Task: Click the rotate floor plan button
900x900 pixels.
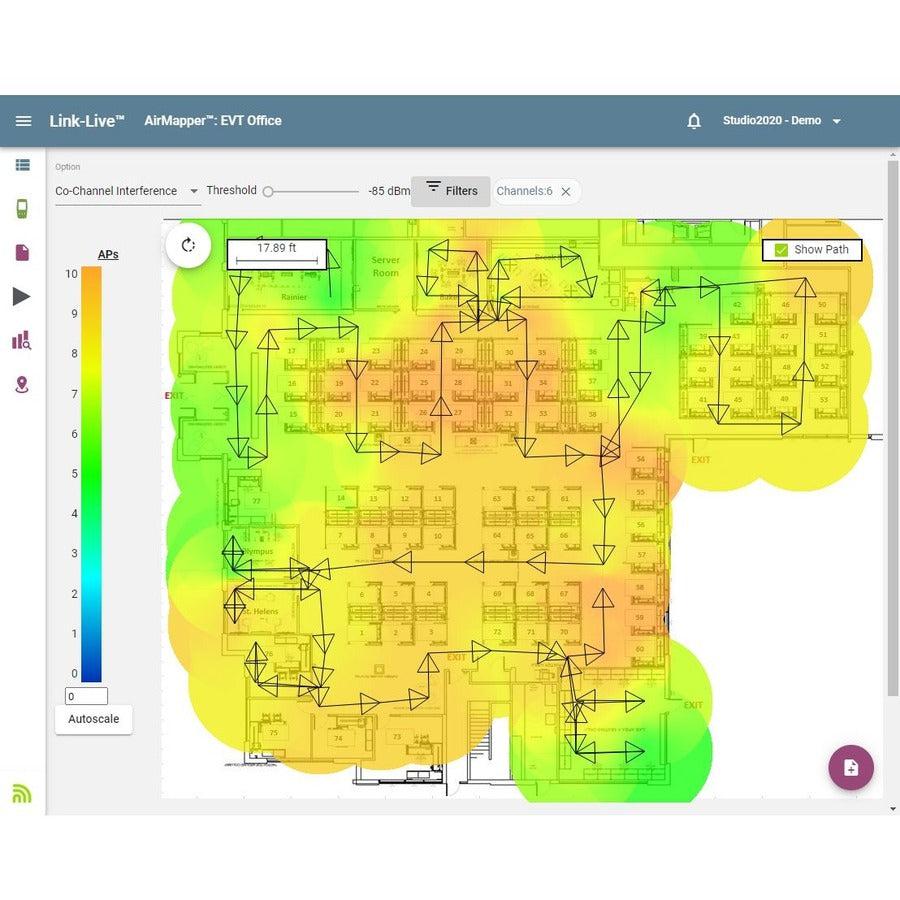Action: tap(188, 245)
